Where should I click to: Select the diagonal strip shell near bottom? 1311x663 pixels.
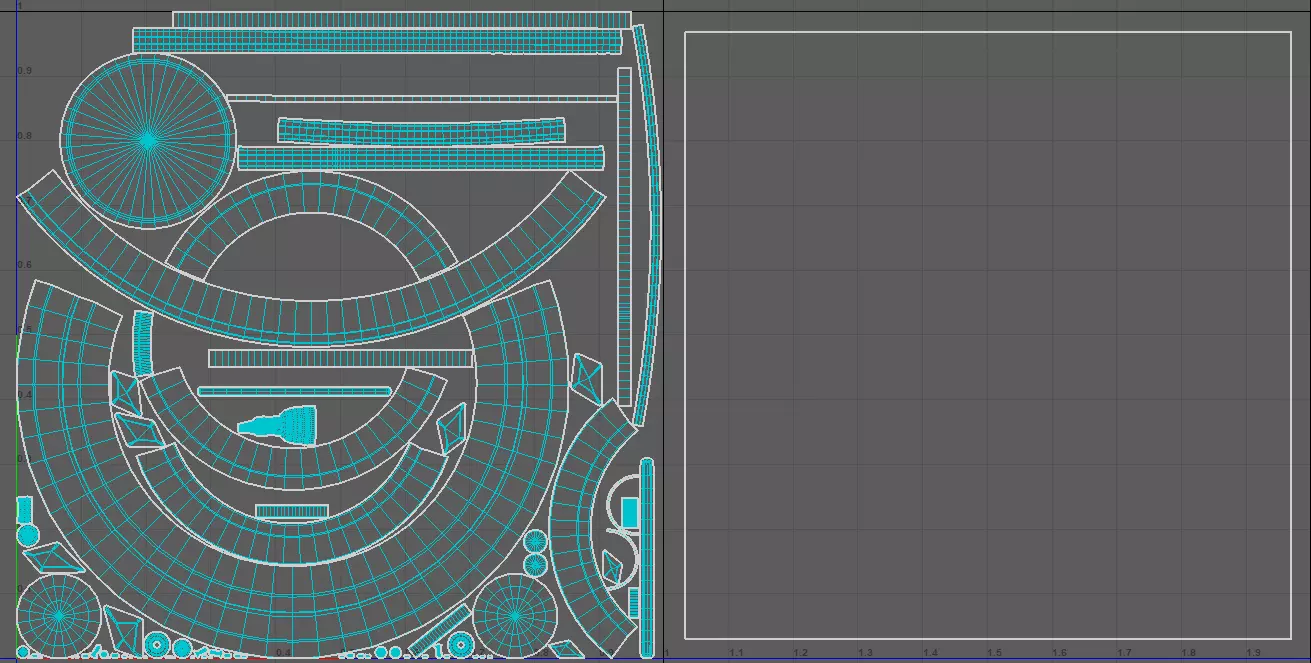pos(440,628)
